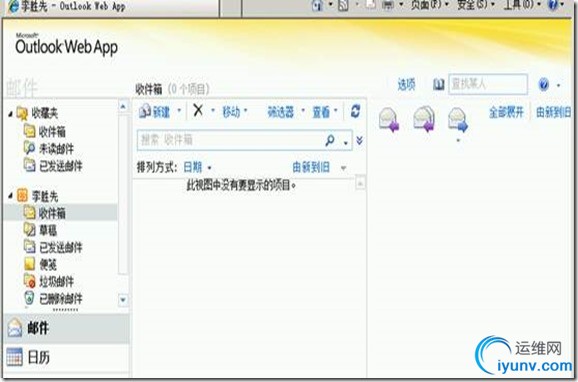Open the 垃圾邮件 junk folder

coord(49,281)
